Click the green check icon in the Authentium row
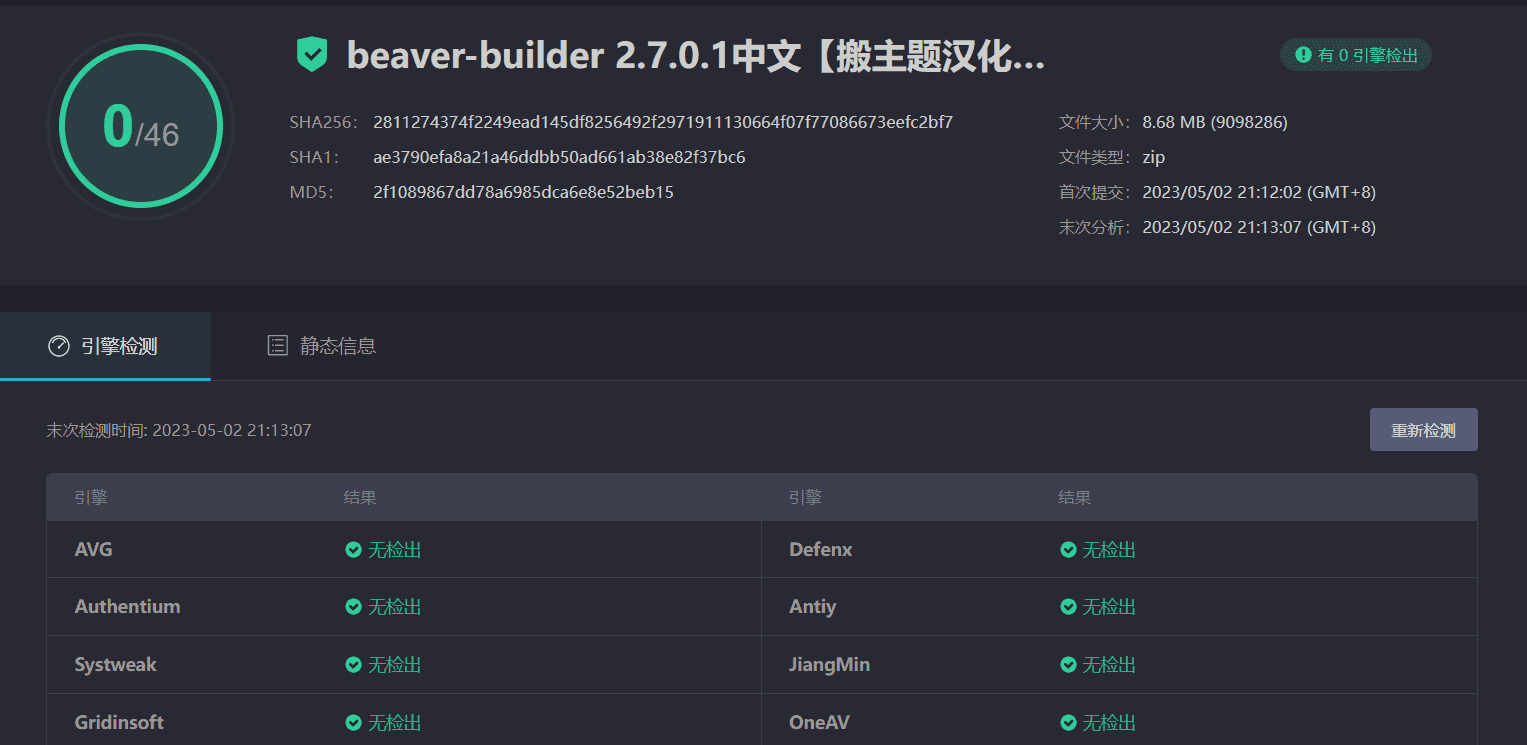The height and width of the screenshot is (745, 1527). click(x=353, y=606)
